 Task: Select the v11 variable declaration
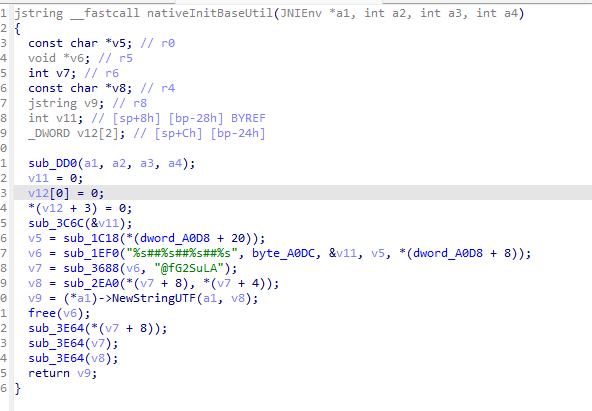tap(56, 118)
